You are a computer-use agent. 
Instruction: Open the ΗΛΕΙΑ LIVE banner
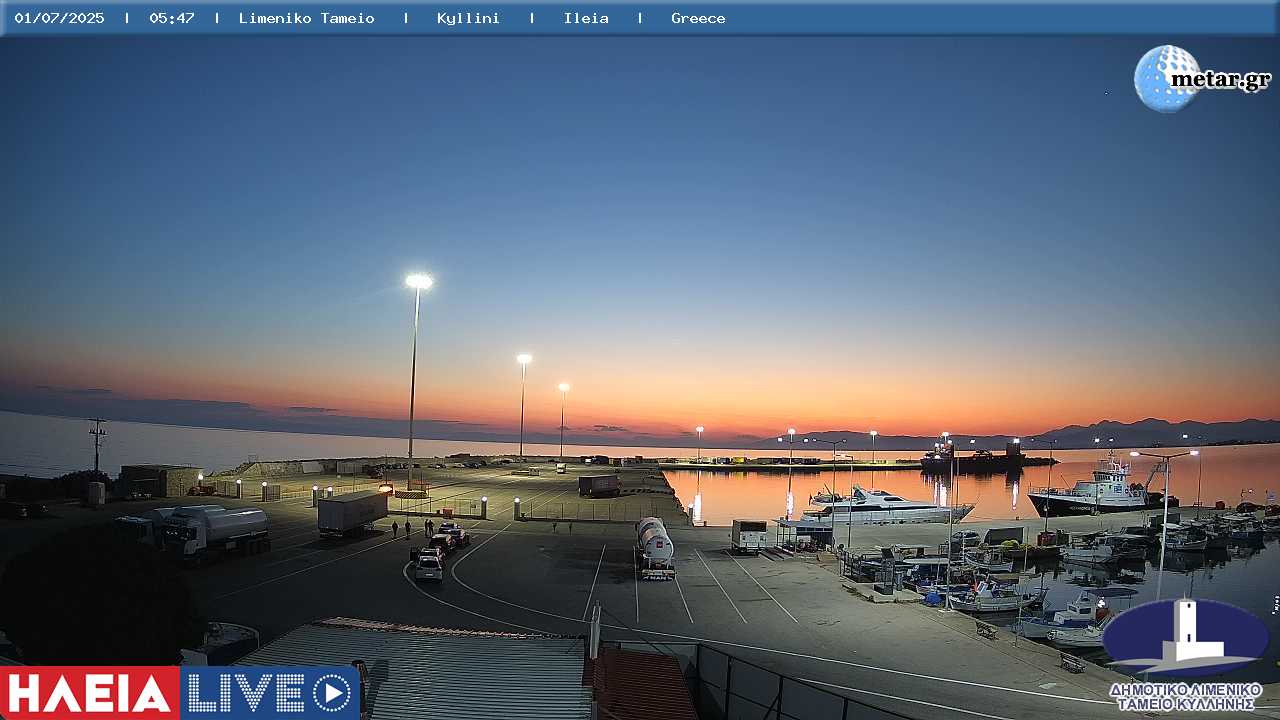point(180,693)
